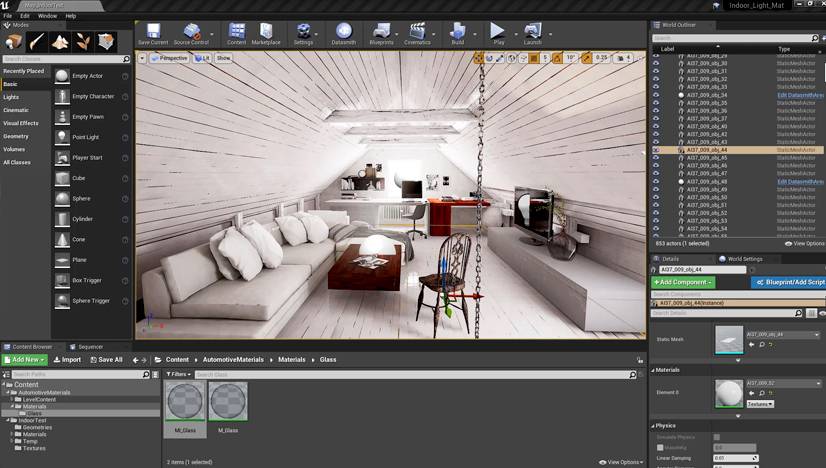Select the Place mode icon
This screenshot has width=826, height=468.
(x=14, y=42)
